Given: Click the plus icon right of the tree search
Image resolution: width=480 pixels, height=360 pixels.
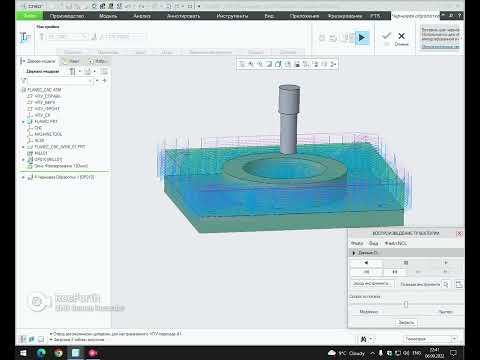Looking at the screenshot, I should coord(104,81).
